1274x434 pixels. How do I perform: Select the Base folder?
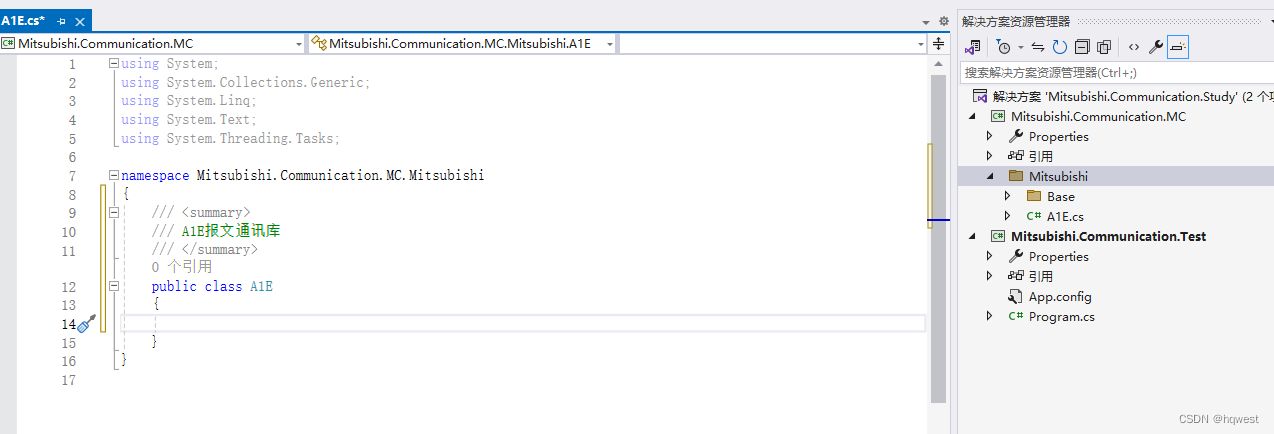point(1060,197)
